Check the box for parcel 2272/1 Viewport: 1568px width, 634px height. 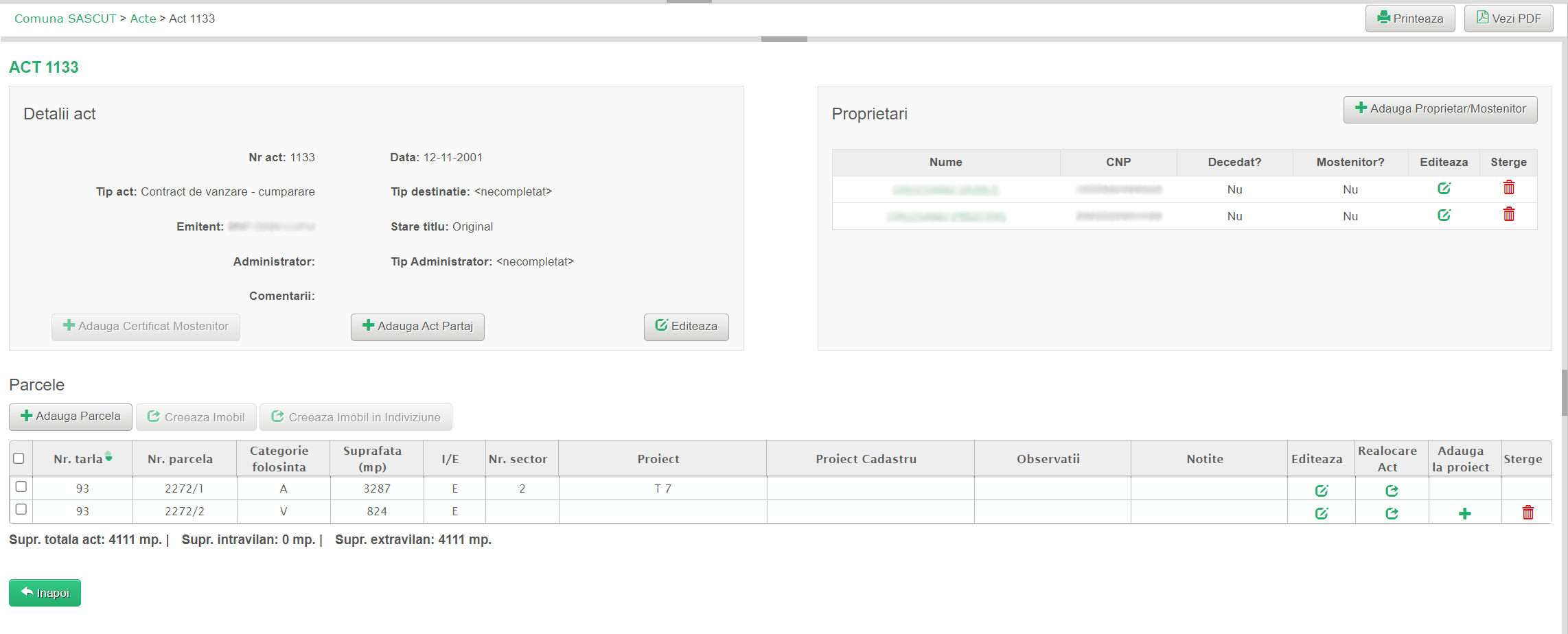coord(21,486)
